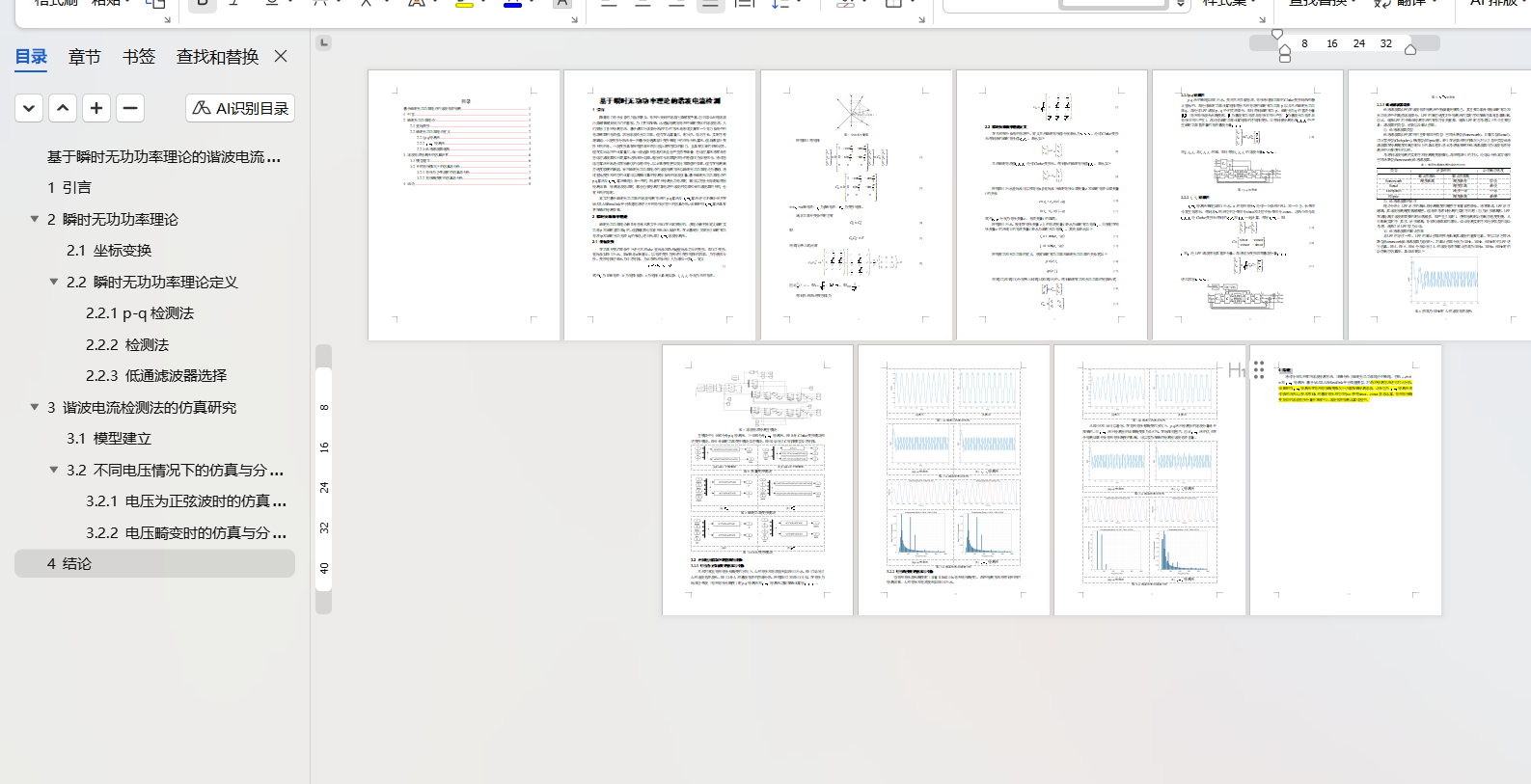Viewport: 1531px width, 784px height.
Task: Switch to the 章节 tab
Action: tap(84, 57)
